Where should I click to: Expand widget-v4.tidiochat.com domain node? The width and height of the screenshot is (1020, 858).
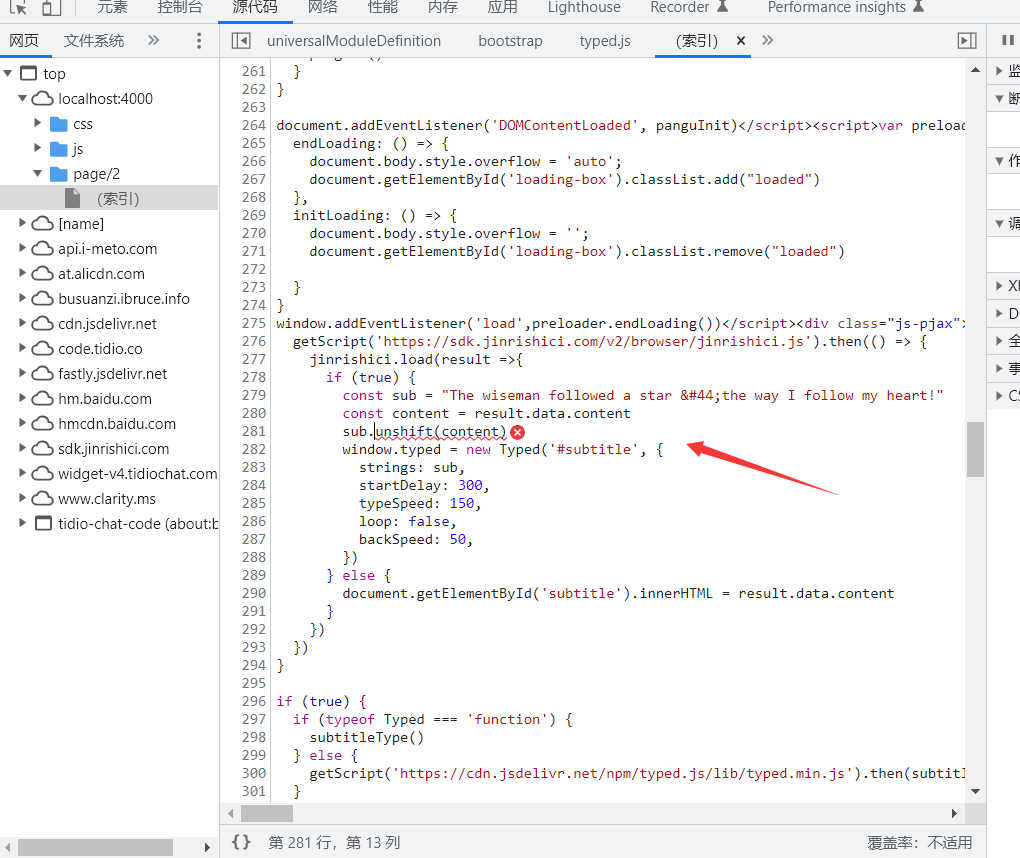[23, 473]
